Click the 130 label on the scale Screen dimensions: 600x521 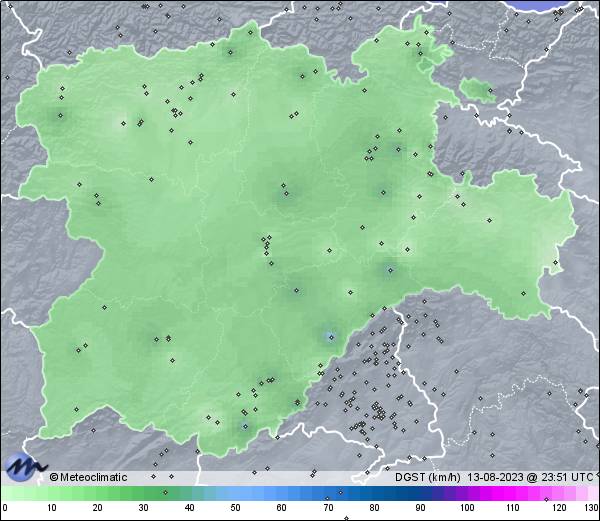tap(592, 508)
